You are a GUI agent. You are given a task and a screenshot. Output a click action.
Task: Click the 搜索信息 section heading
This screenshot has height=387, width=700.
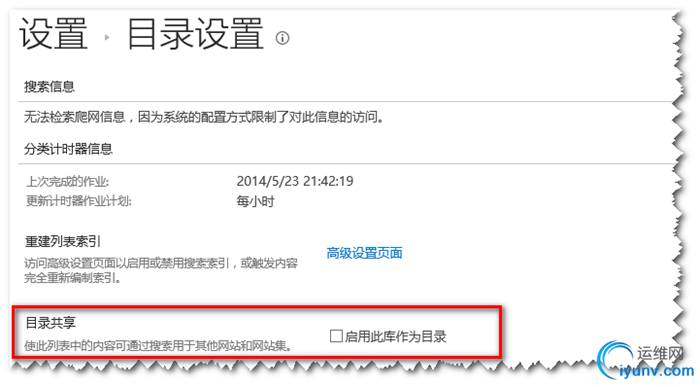(x=49, y=86)
